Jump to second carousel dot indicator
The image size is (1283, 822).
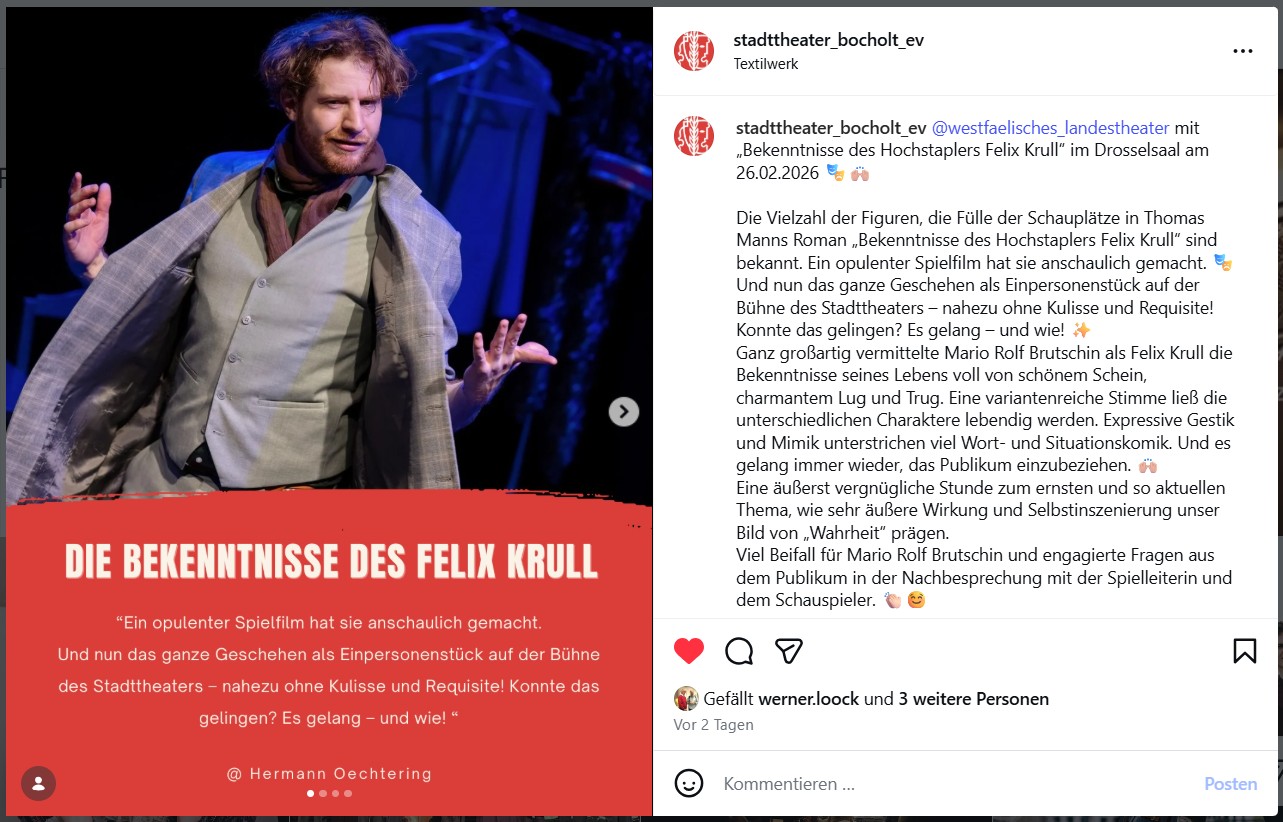[x=323, y=793]
